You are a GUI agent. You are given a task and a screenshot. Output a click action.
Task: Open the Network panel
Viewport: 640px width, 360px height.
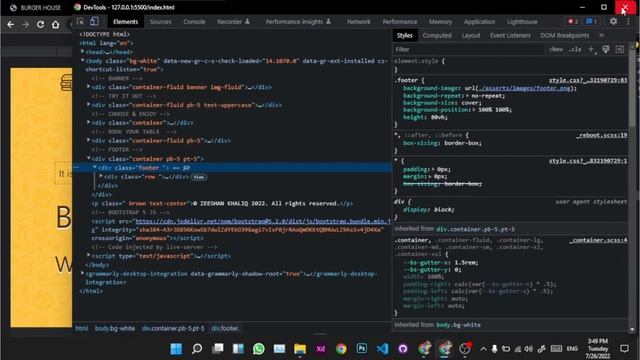click(x=358, y=22)
